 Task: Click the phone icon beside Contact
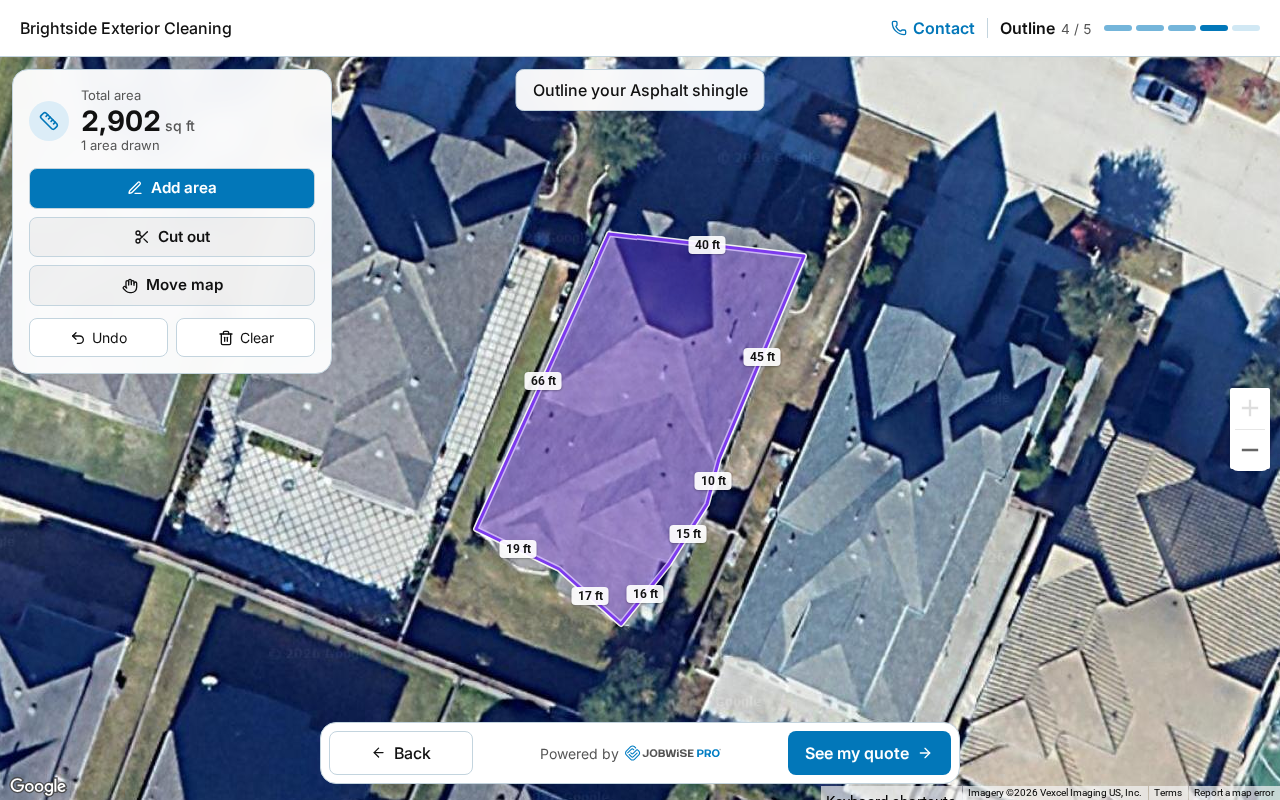click(x=899, y=28)
